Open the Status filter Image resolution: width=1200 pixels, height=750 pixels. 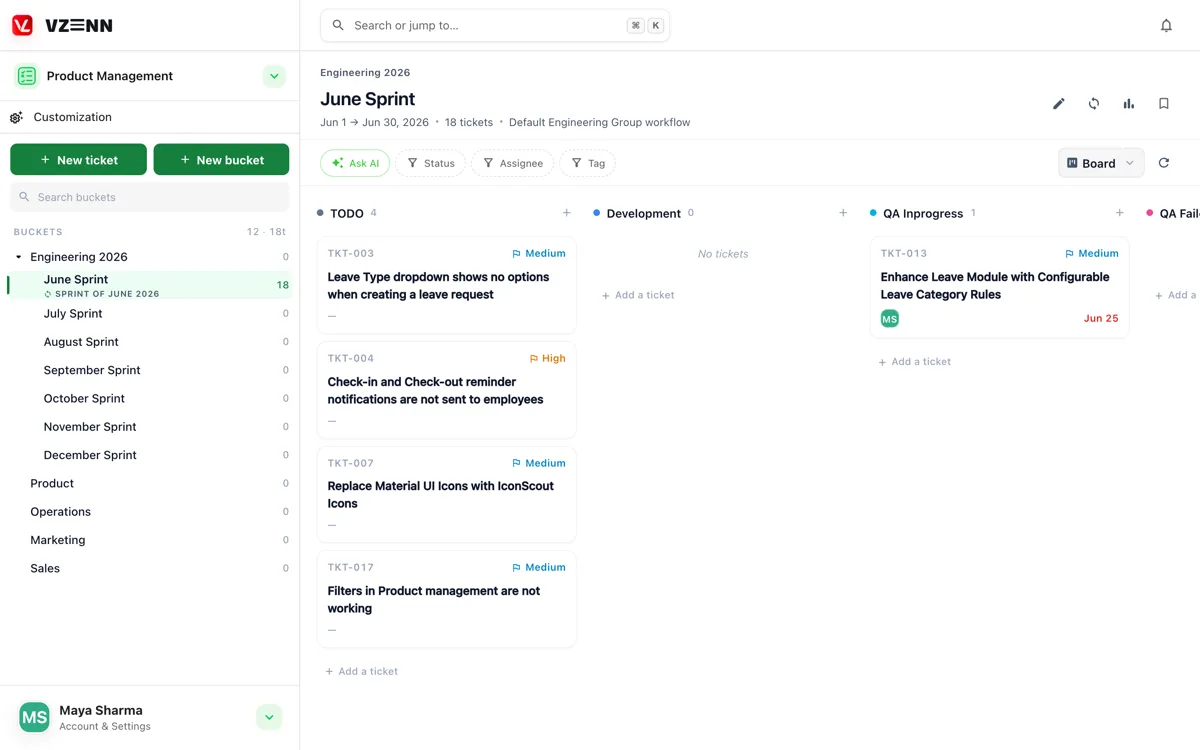pos(431,163)
